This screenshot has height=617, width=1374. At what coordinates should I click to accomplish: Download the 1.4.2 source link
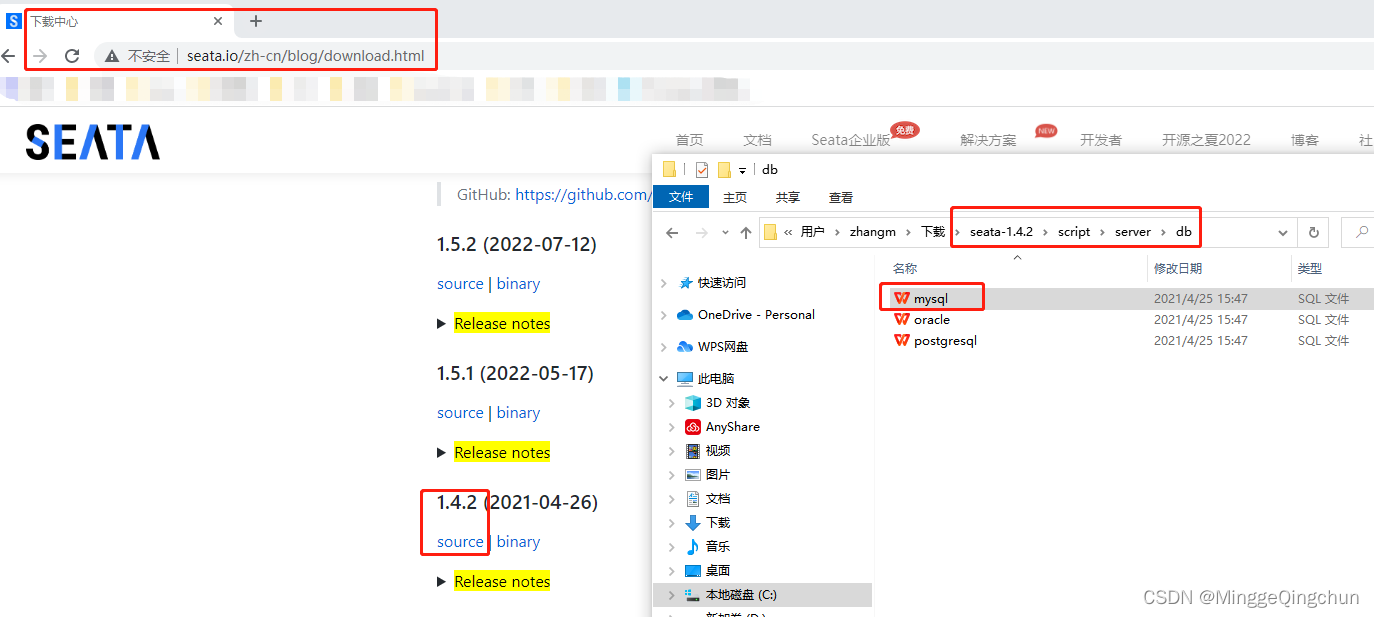click(460, 542)
